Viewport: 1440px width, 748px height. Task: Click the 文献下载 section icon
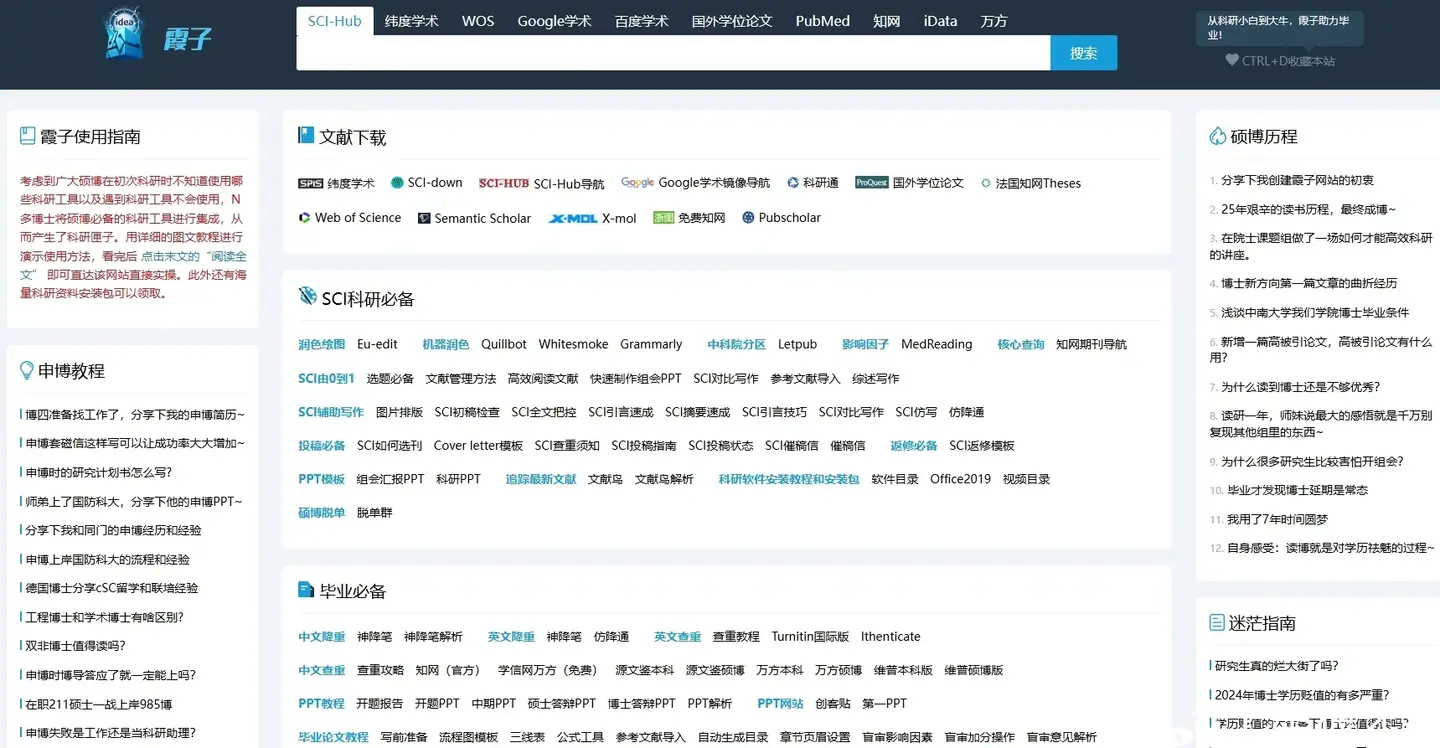306,135
